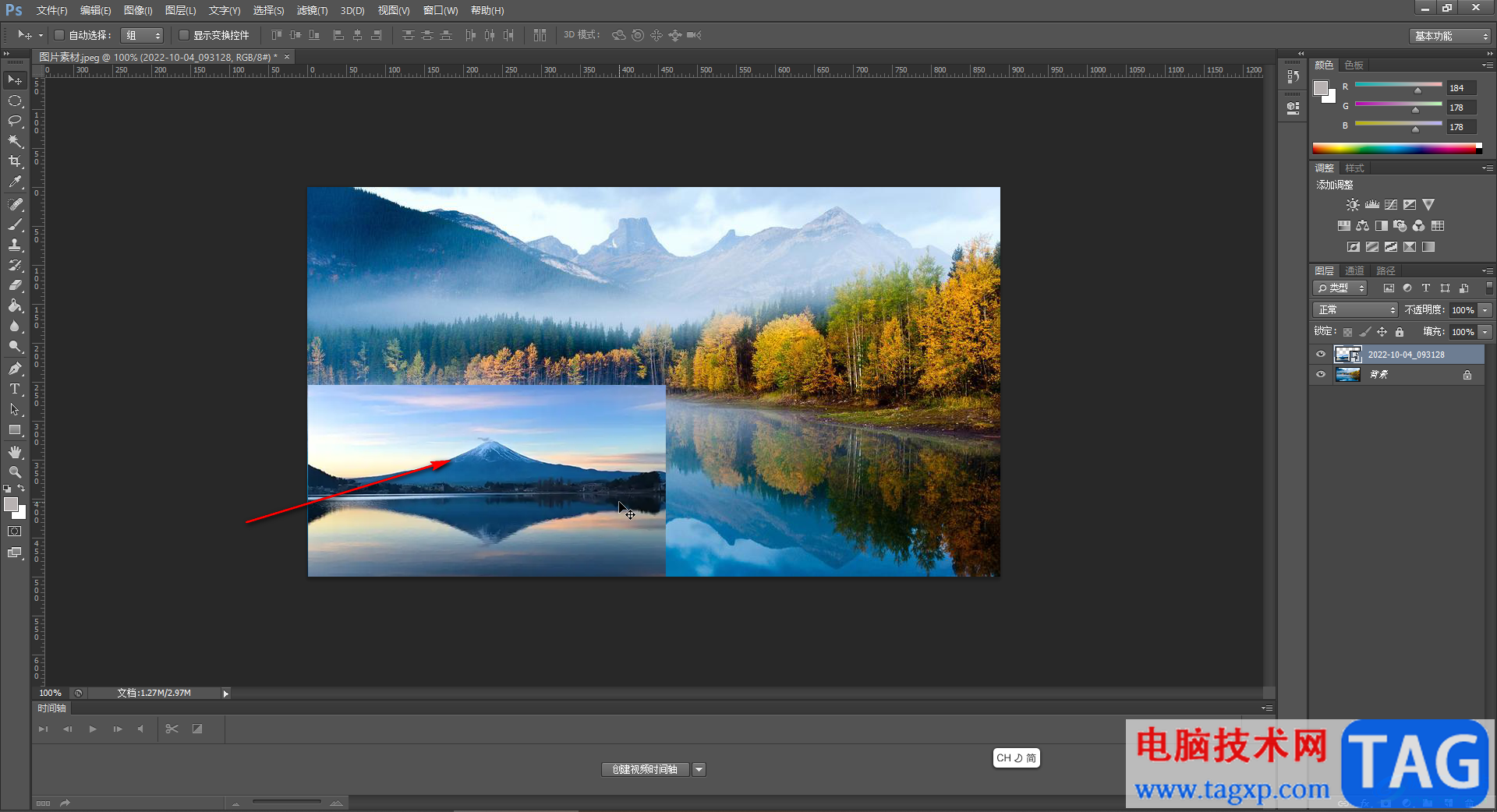This screenshot has width=1497, height=812.
Task: Select the Hand tool
Action: pyautogui.click(x=15, y=452)
